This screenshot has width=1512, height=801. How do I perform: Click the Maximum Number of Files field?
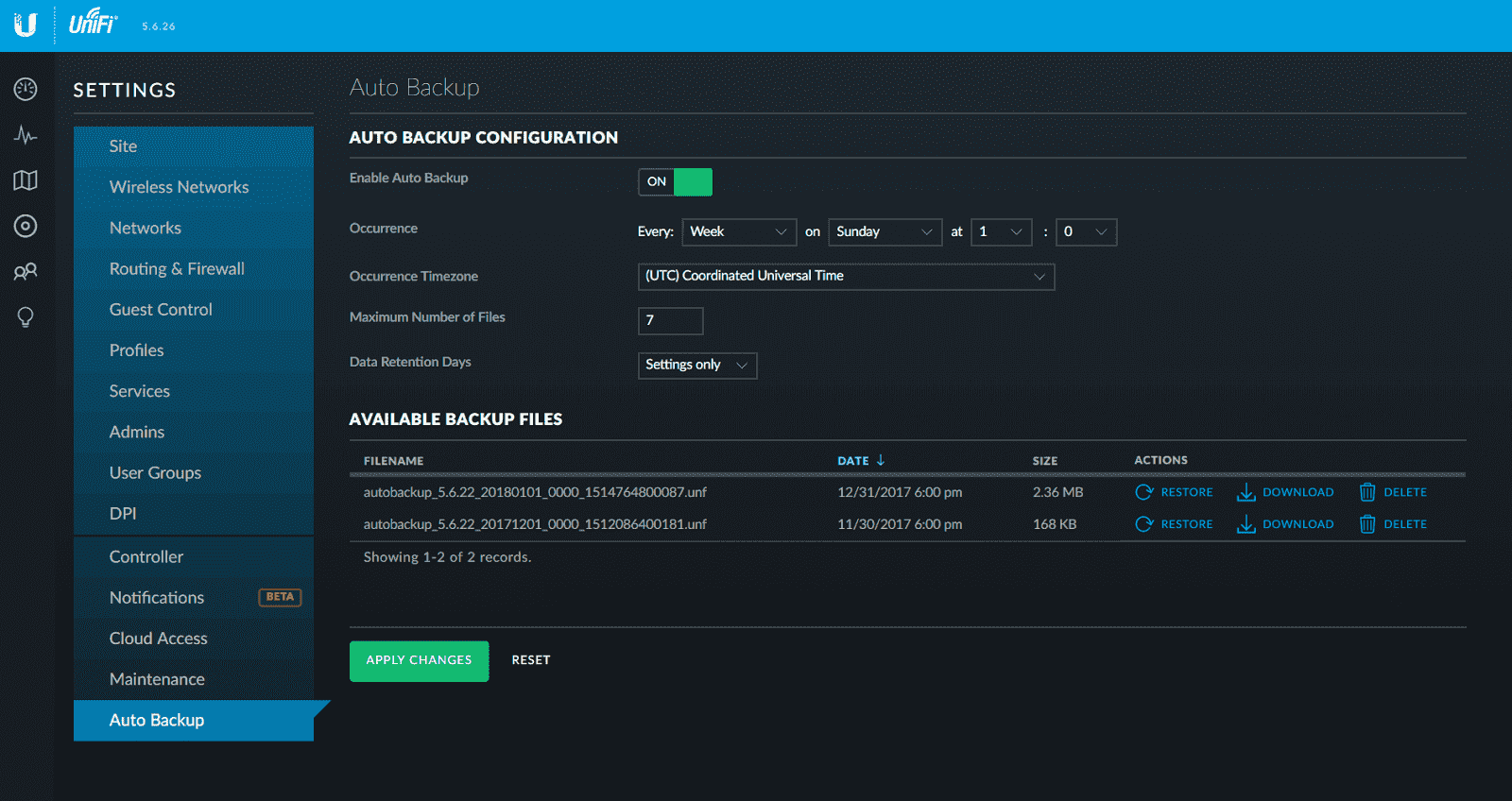(x=670, y=320)
